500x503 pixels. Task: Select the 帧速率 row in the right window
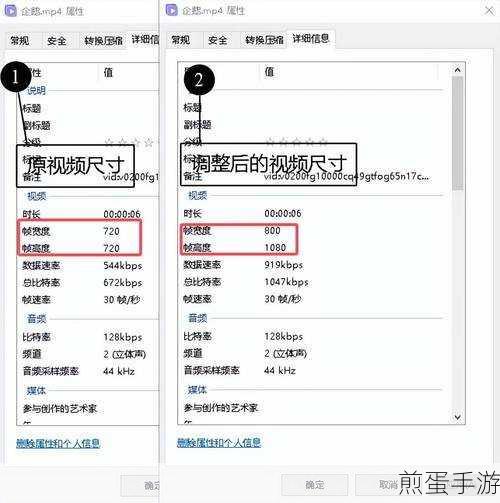313,299
